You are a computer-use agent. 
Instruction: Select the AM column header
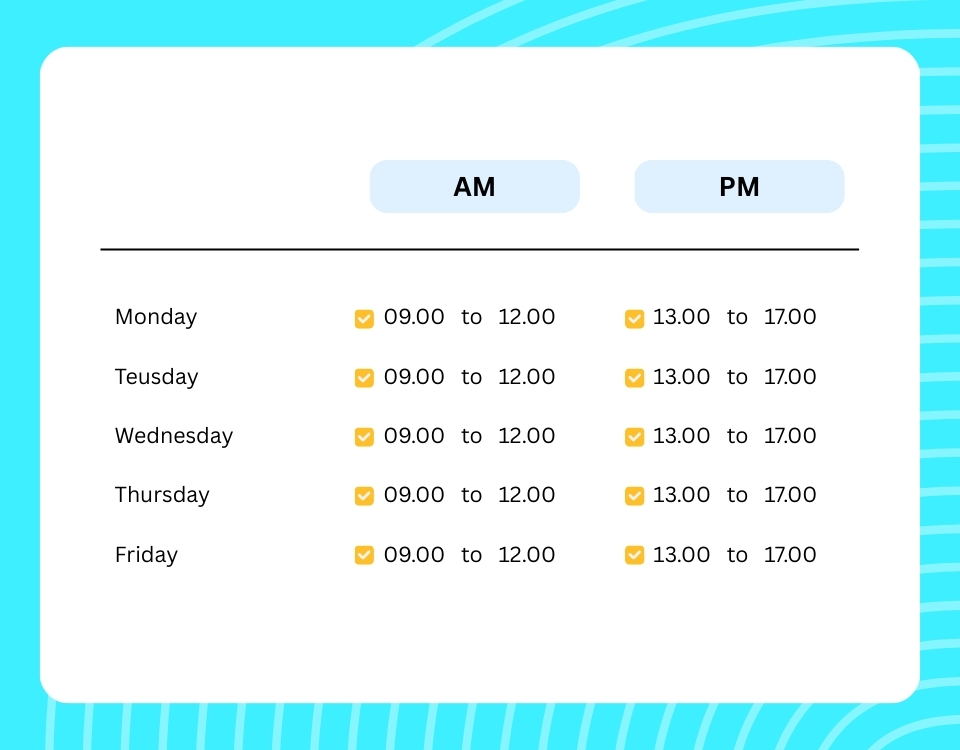(x=474, y=187)
